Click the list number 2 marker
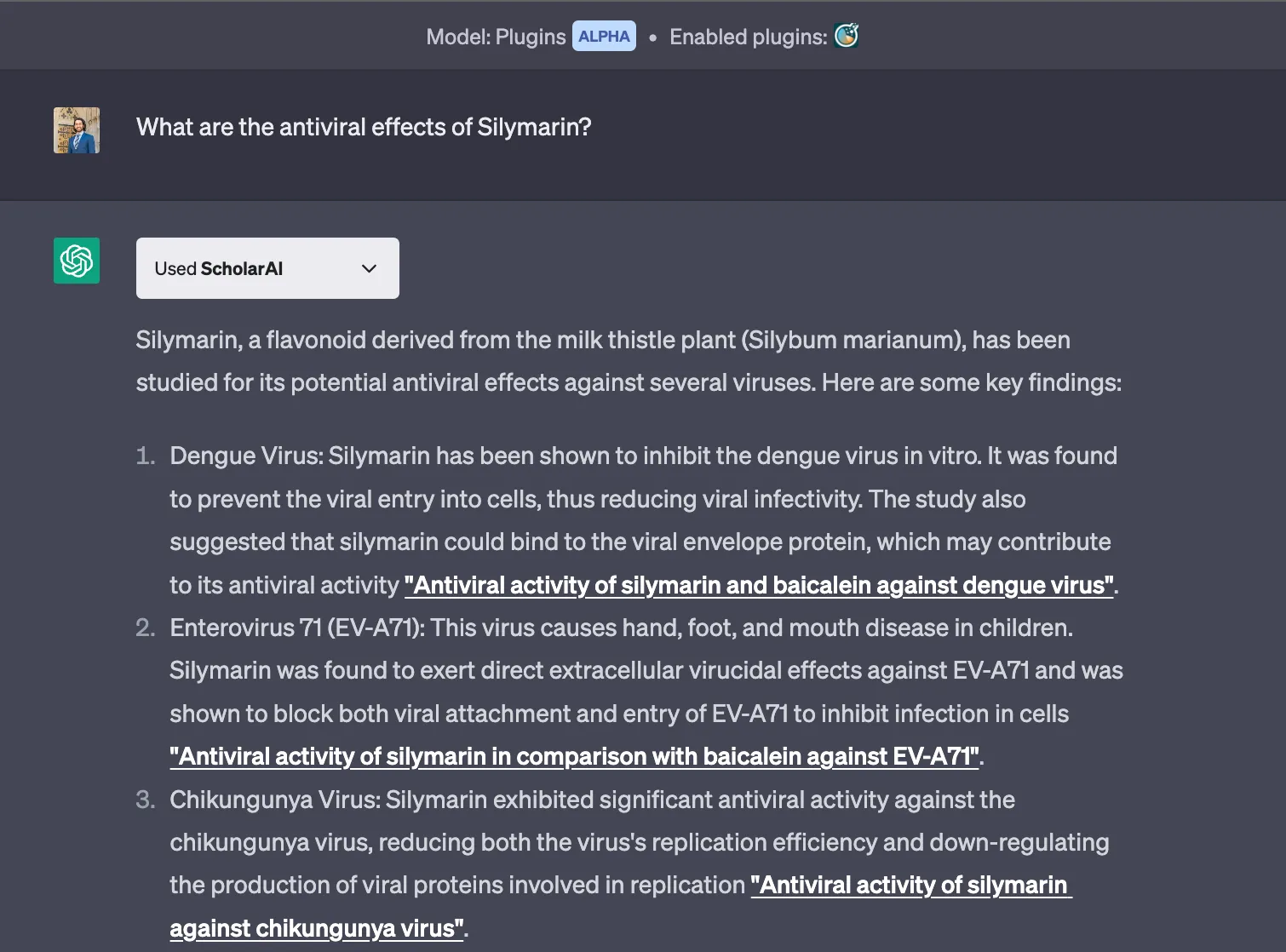This screenshot has height=952, width=1286. [146, 628]
